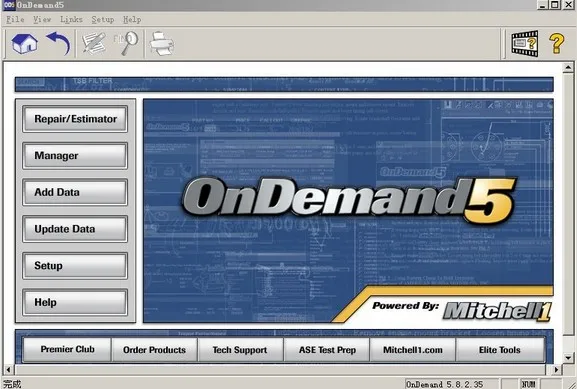
Task: Go to the Home page icon
Action: click(x=24, y=44)
